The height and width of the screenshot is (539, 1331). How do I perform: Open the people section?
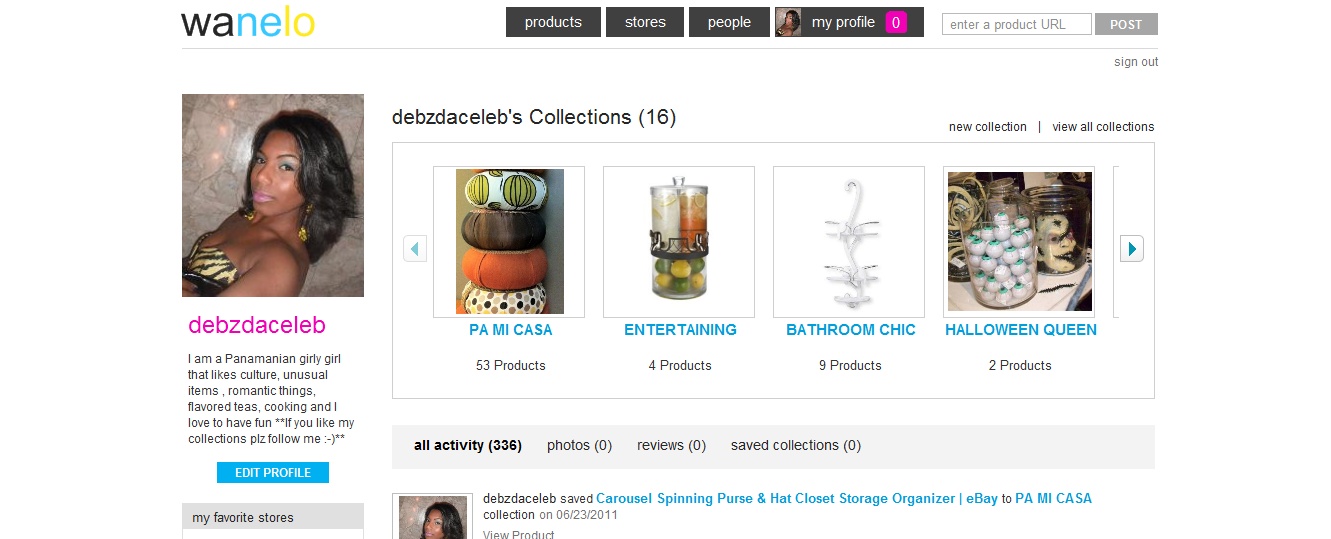click(x=729, y=22)
